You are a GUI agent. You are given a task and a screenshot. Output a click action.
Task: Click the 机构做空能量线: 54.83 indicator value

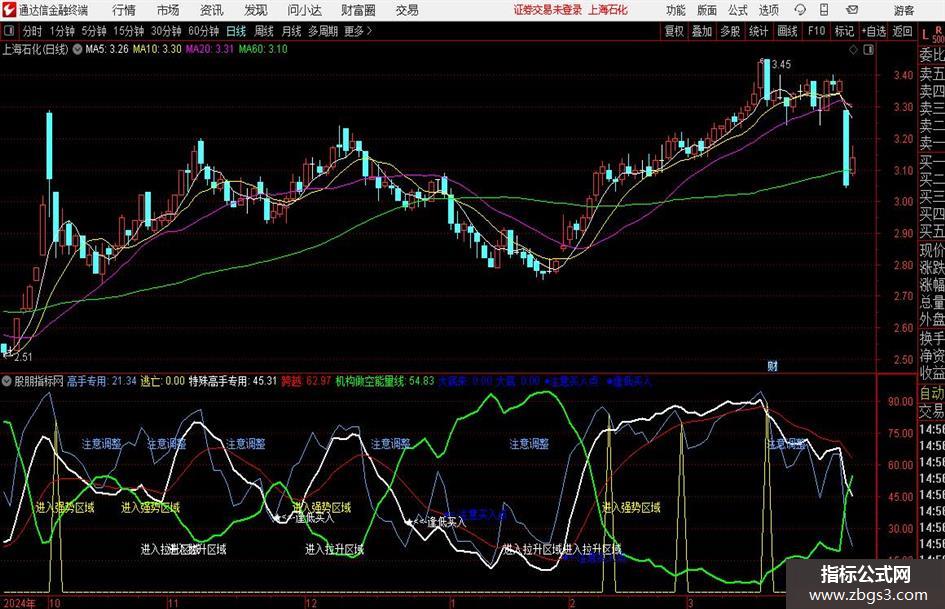385,381
